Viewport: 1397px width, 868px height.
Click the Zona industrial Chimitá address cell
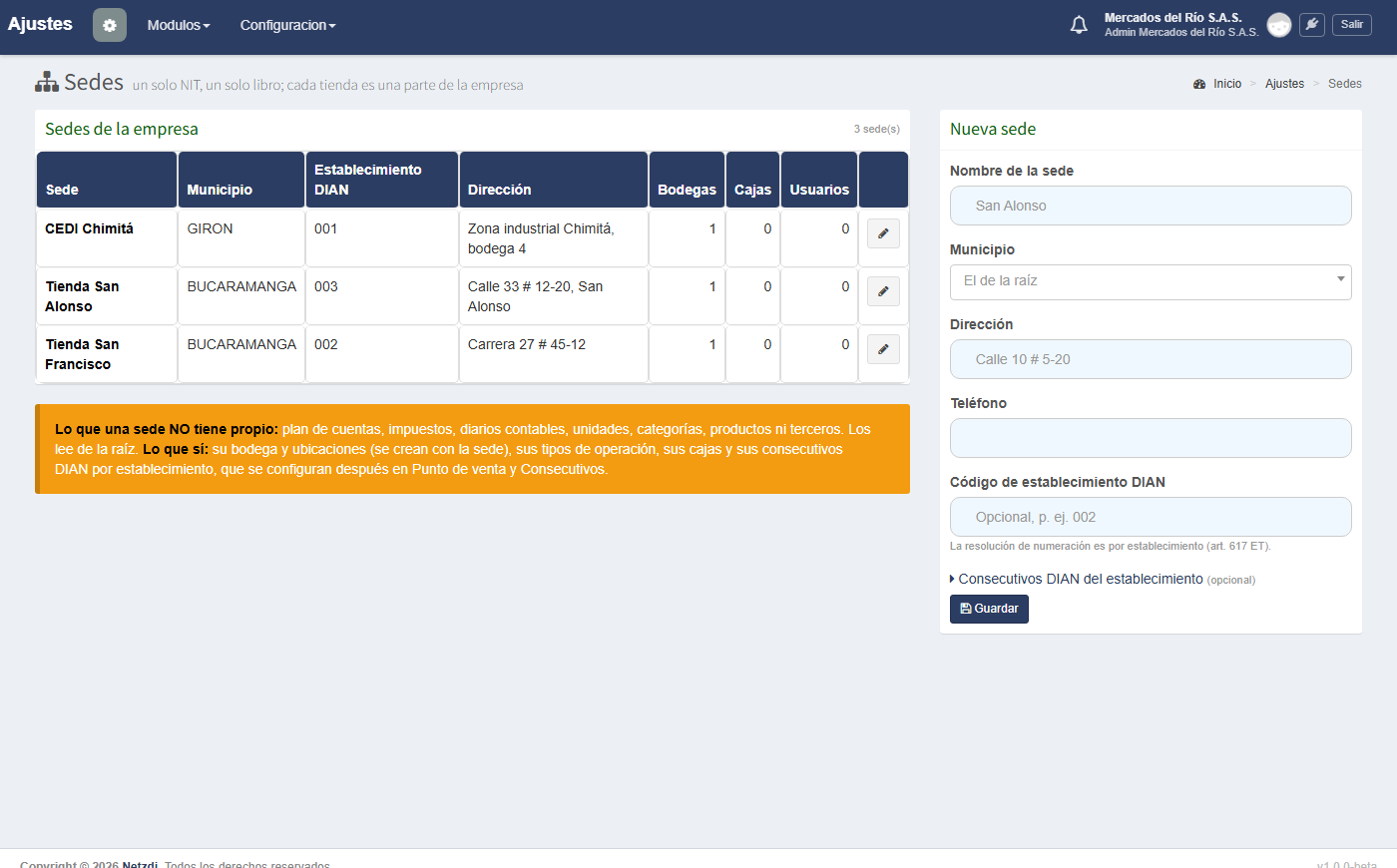coord(554,238)
